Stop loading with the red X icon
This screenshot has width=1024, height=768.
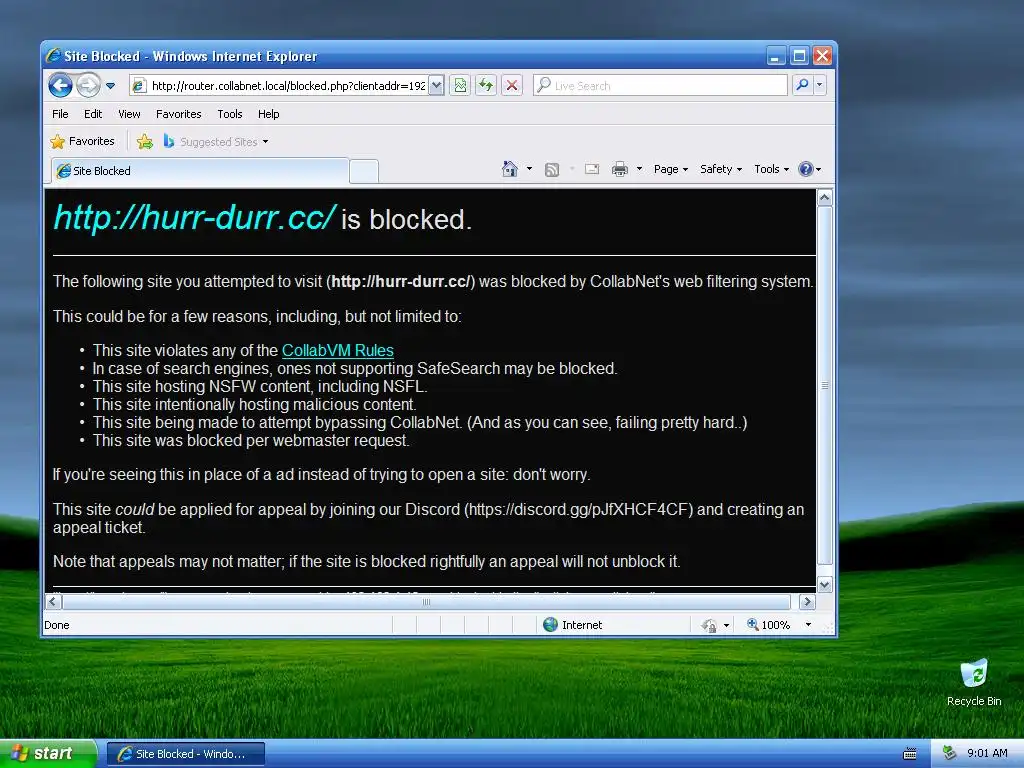pos(512,86)
